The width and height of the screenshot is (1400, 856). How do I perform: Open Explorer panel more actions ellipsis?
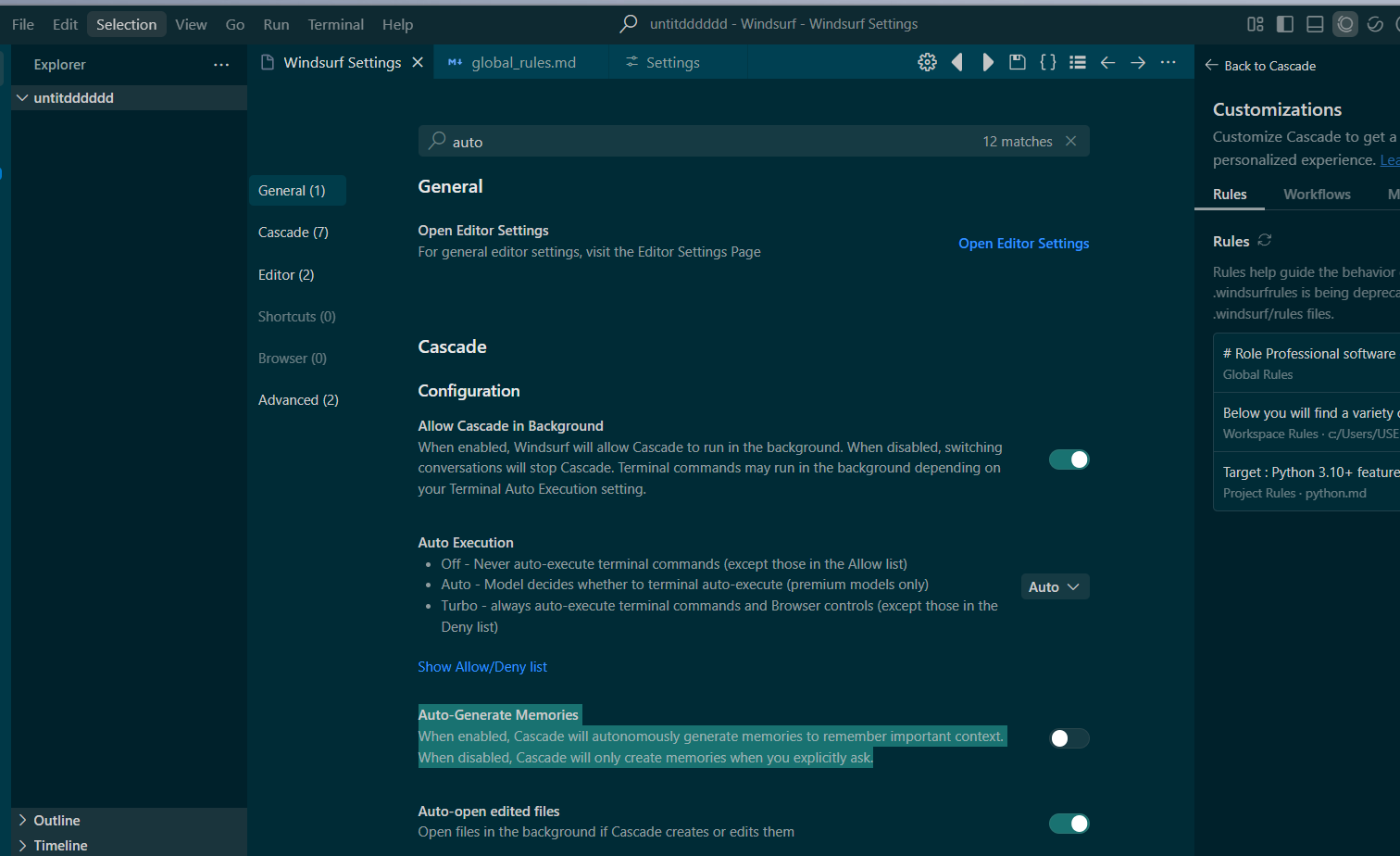221,65
